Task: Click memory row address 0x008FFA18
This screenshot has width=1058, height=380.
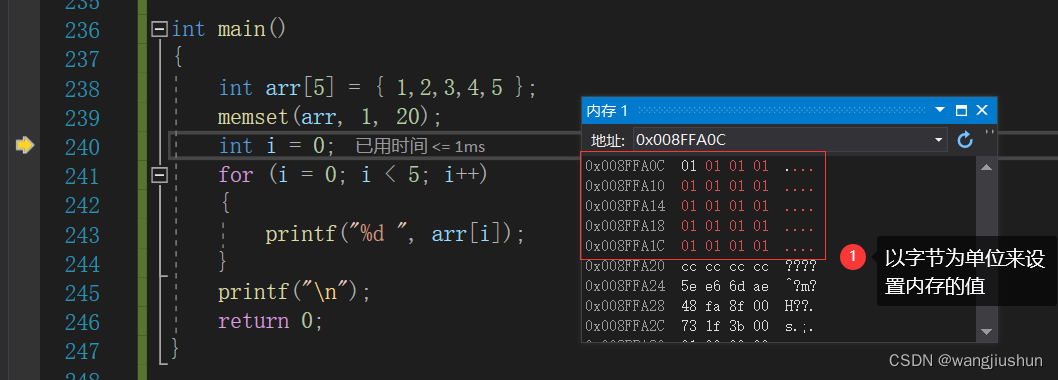Action: (x=625, y=225)
